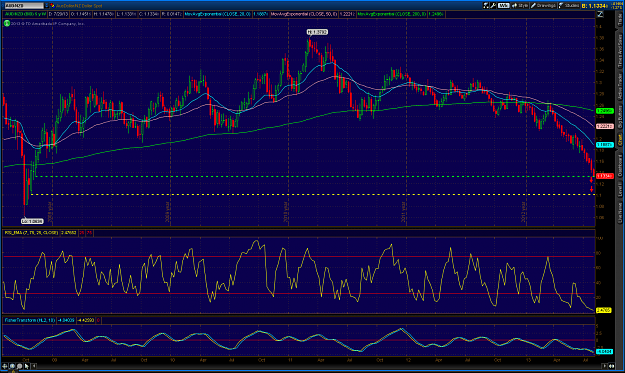Open the Live News sidebar tab
This screenshot has height=373, width=625.
pos(620,212)
